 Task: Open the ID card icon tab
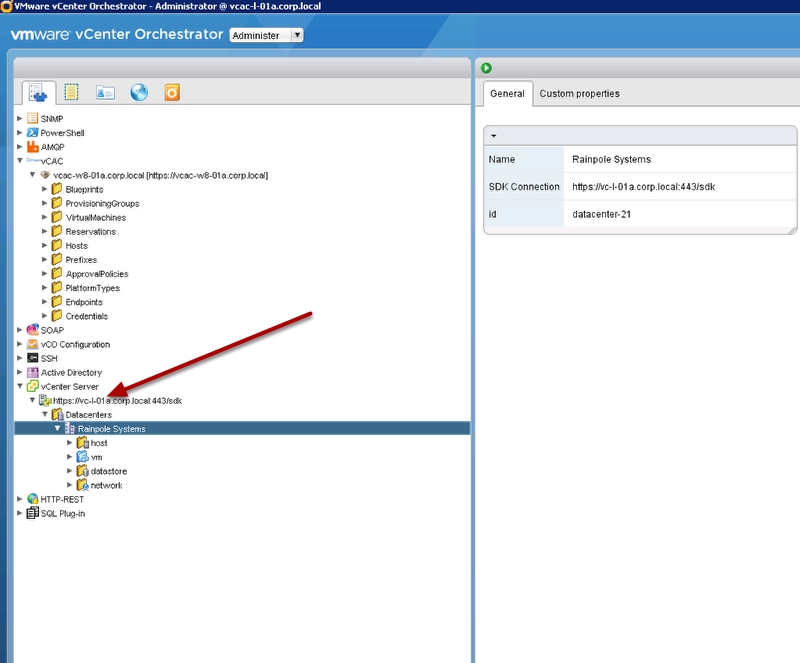pyautogui.click(x=105, y=92)
